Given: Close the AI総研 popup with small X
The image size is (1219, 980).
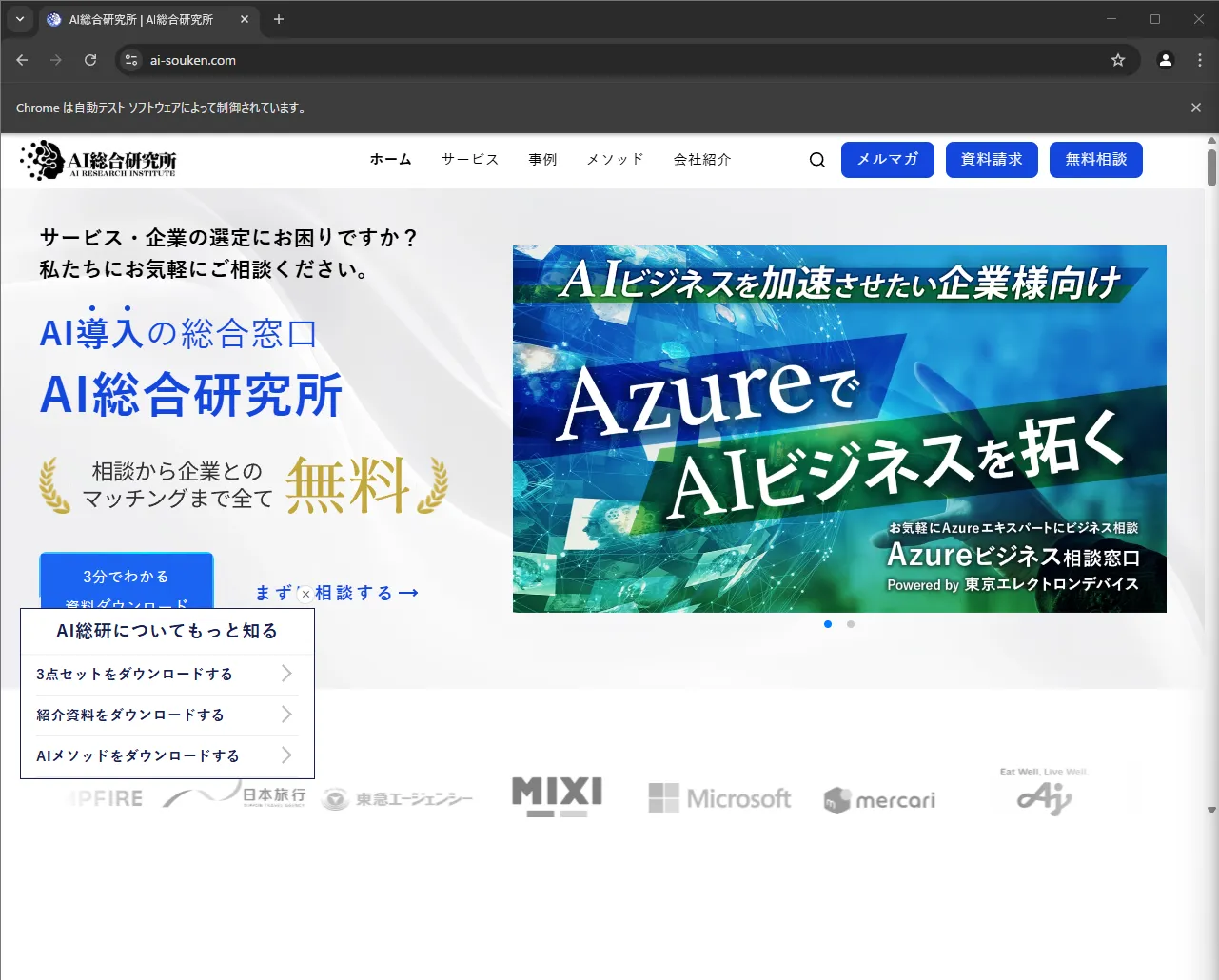Looking at the screenshot, I should [305, 594].
